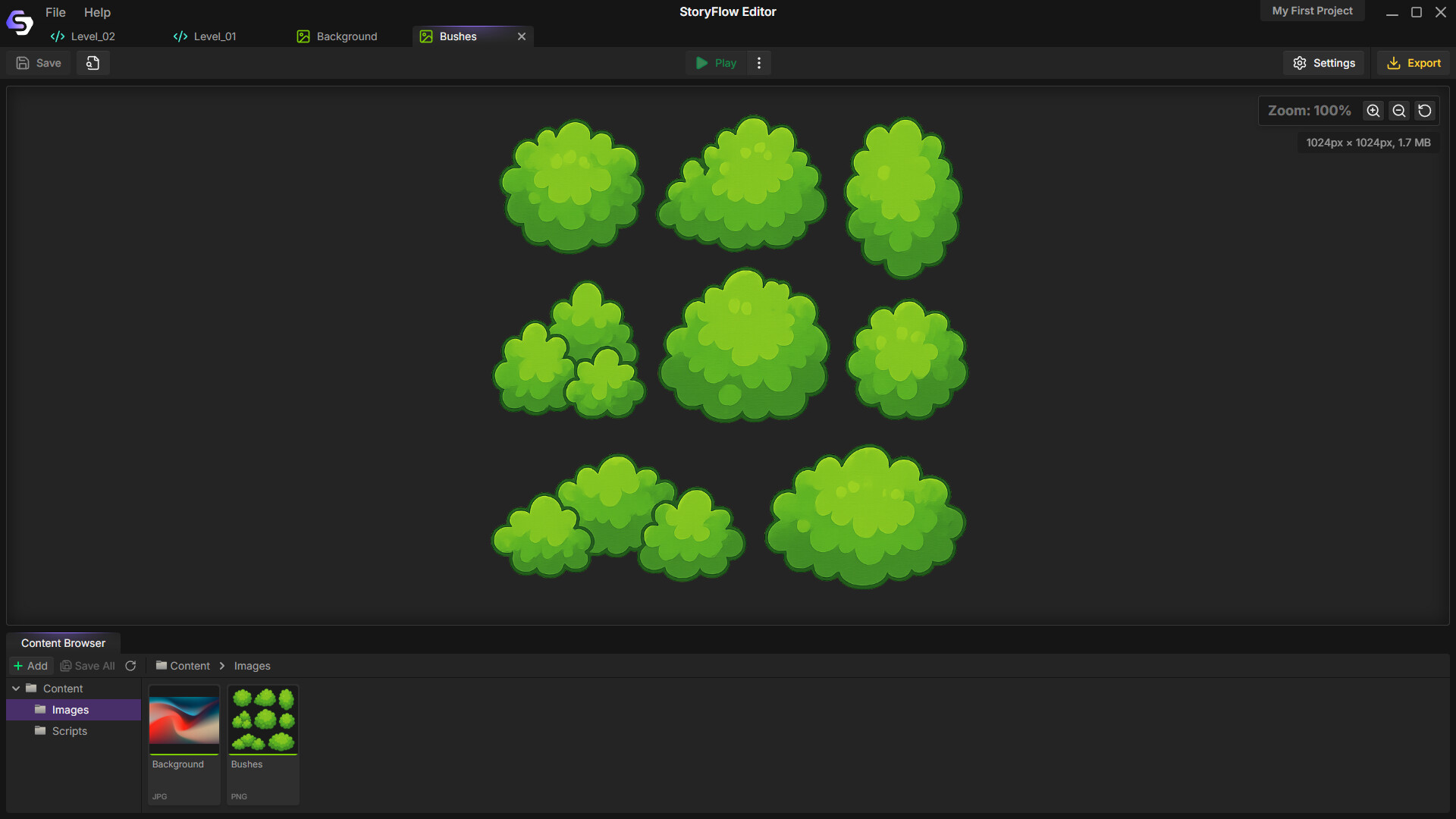Switch to the Level_01 tab
The height and width of the screenshot is (819, 1456).
coord(206,36)
